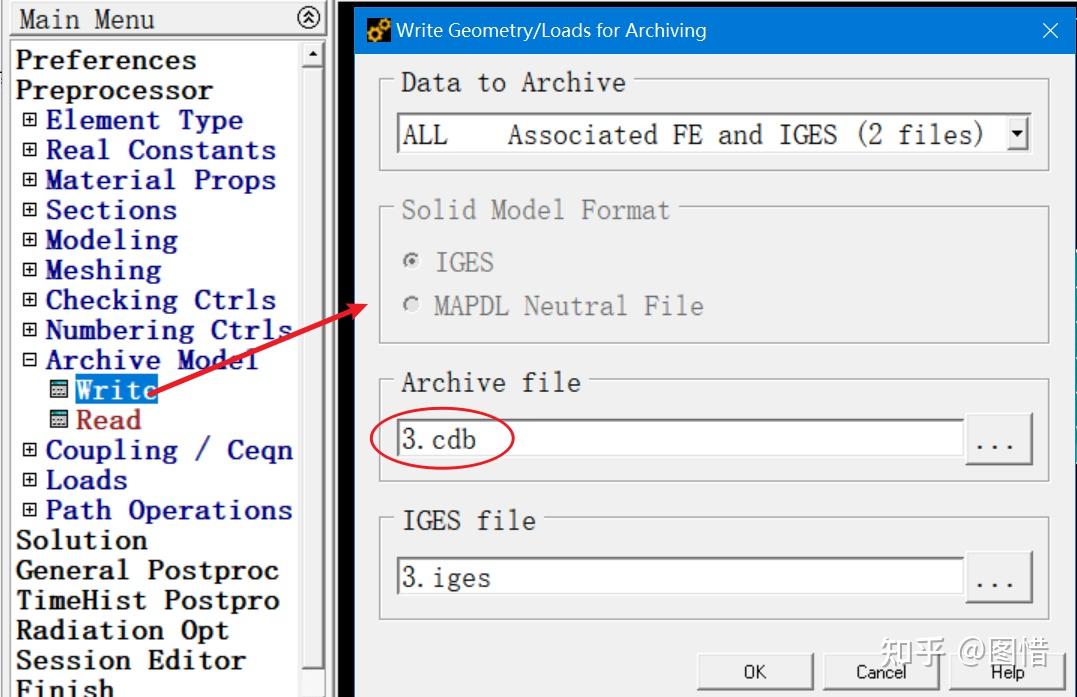Collapse the Archive Model node
Image resolution: width=1077 pixels, height=697 pixels.
[x=30, y=360]
